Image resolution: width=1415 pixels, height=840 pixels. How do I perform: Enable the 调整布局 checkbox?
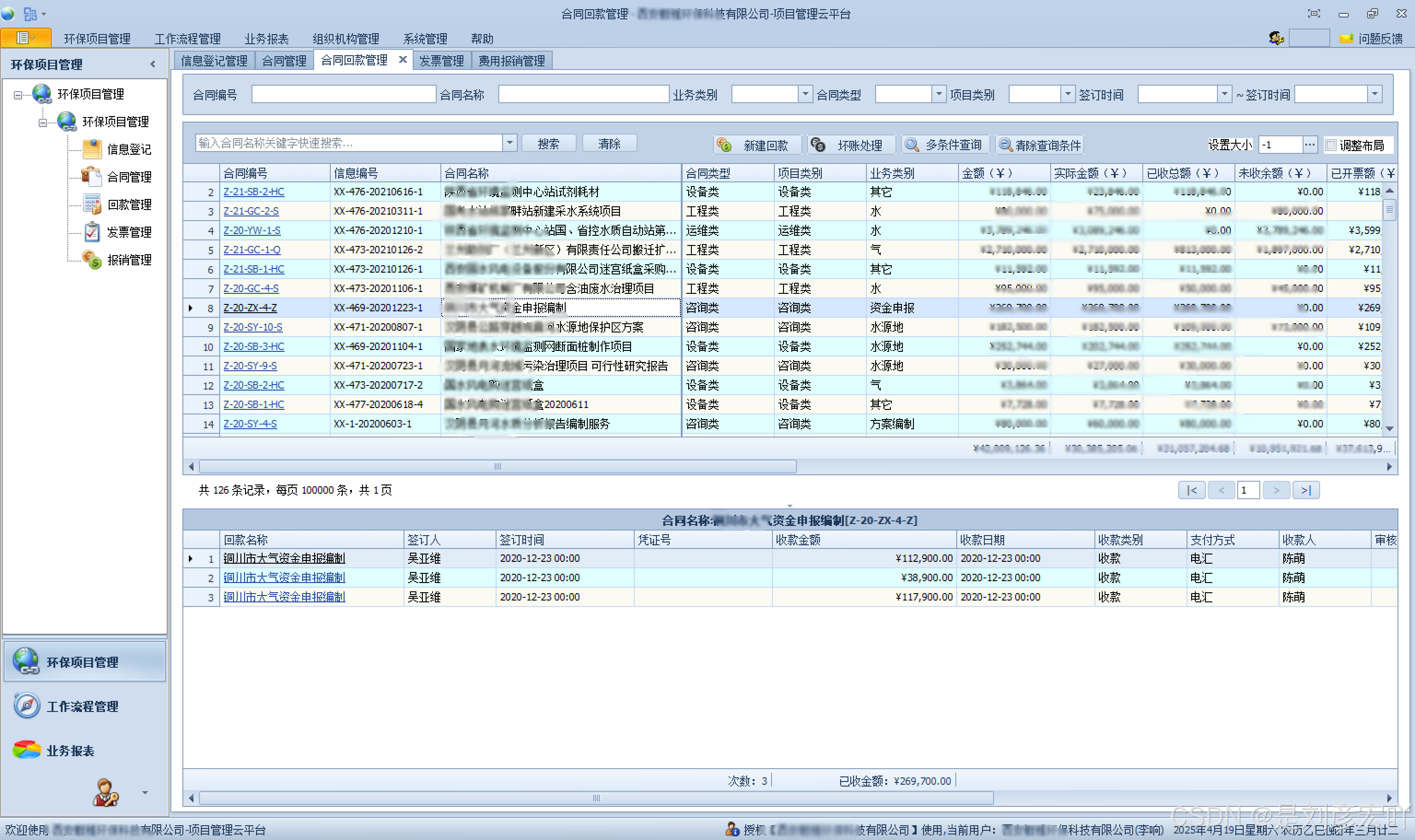pos(1331,146)
